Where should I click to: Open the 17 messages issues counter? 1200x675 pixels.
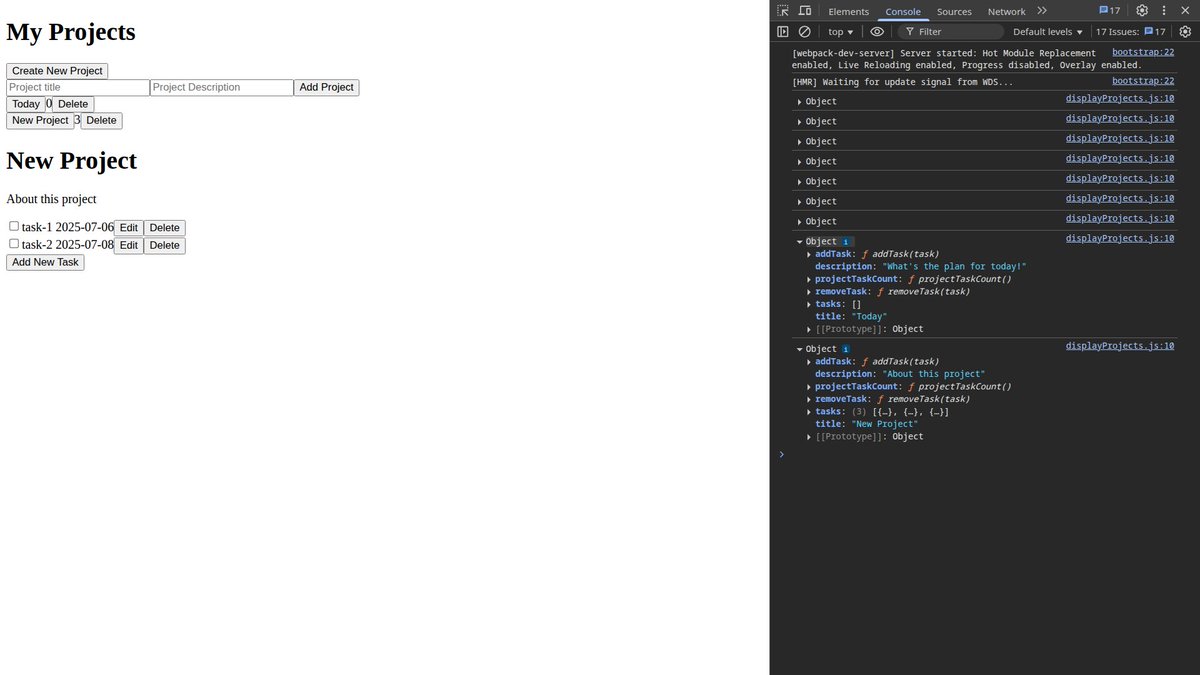pyautogui.click(x=1109, y=11)
